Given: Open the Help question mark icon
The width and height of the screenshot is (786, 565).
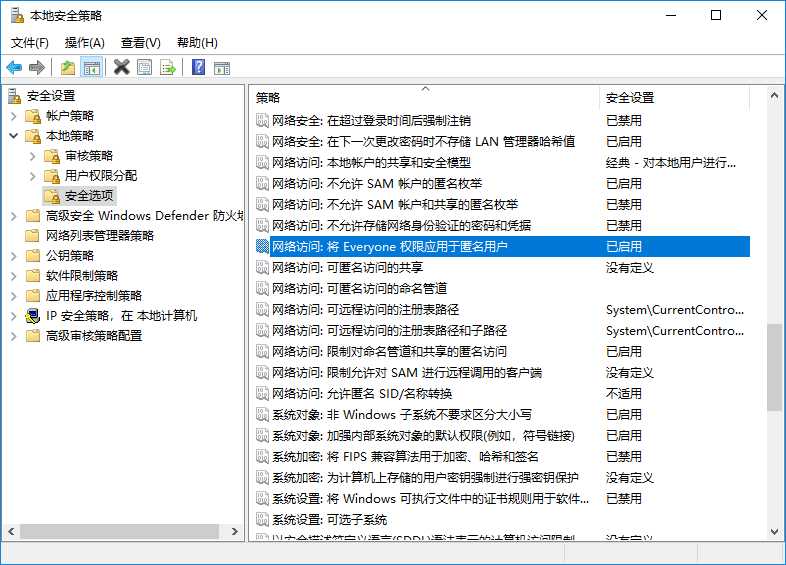Looking at the screenshot, I should click(x=199, y=67).
